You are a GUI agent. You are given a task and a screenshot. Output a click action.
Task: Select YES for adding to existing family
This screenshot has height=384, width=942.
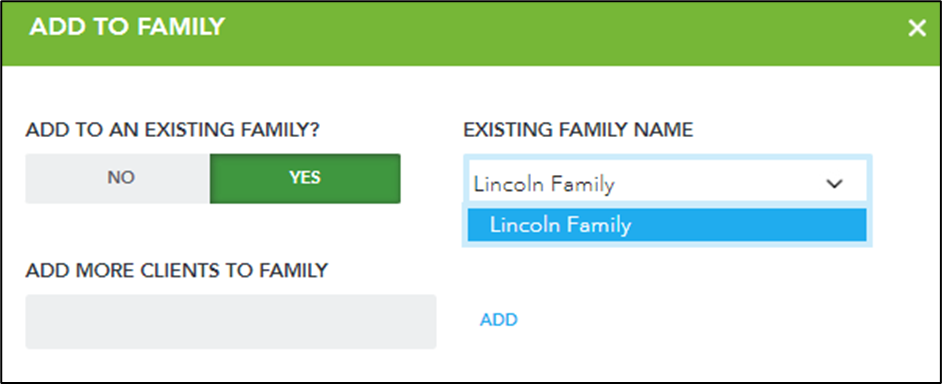(305, 178)
